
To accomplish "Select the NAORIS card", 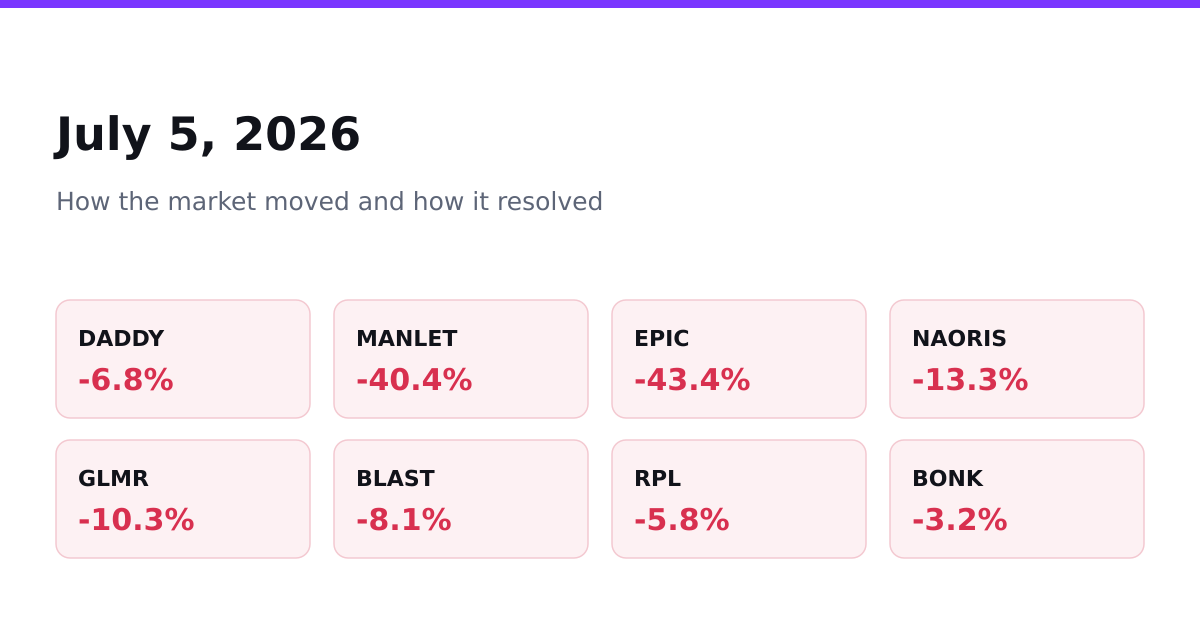I will tap(1017, 359).
